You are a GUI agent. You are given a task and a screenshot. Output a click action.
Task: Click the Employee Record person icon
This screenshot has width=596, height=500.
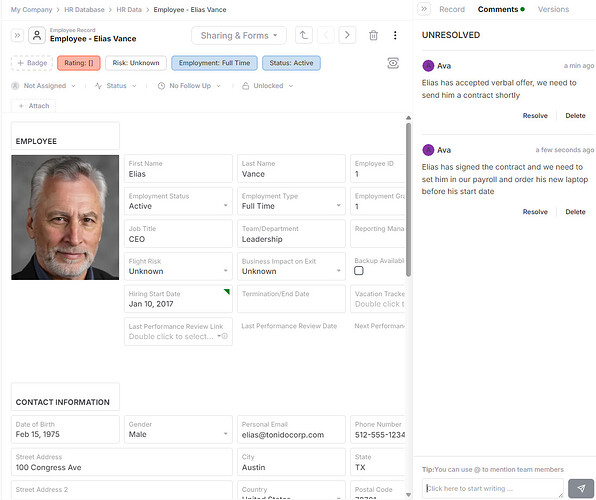click(x=37, y=36)
